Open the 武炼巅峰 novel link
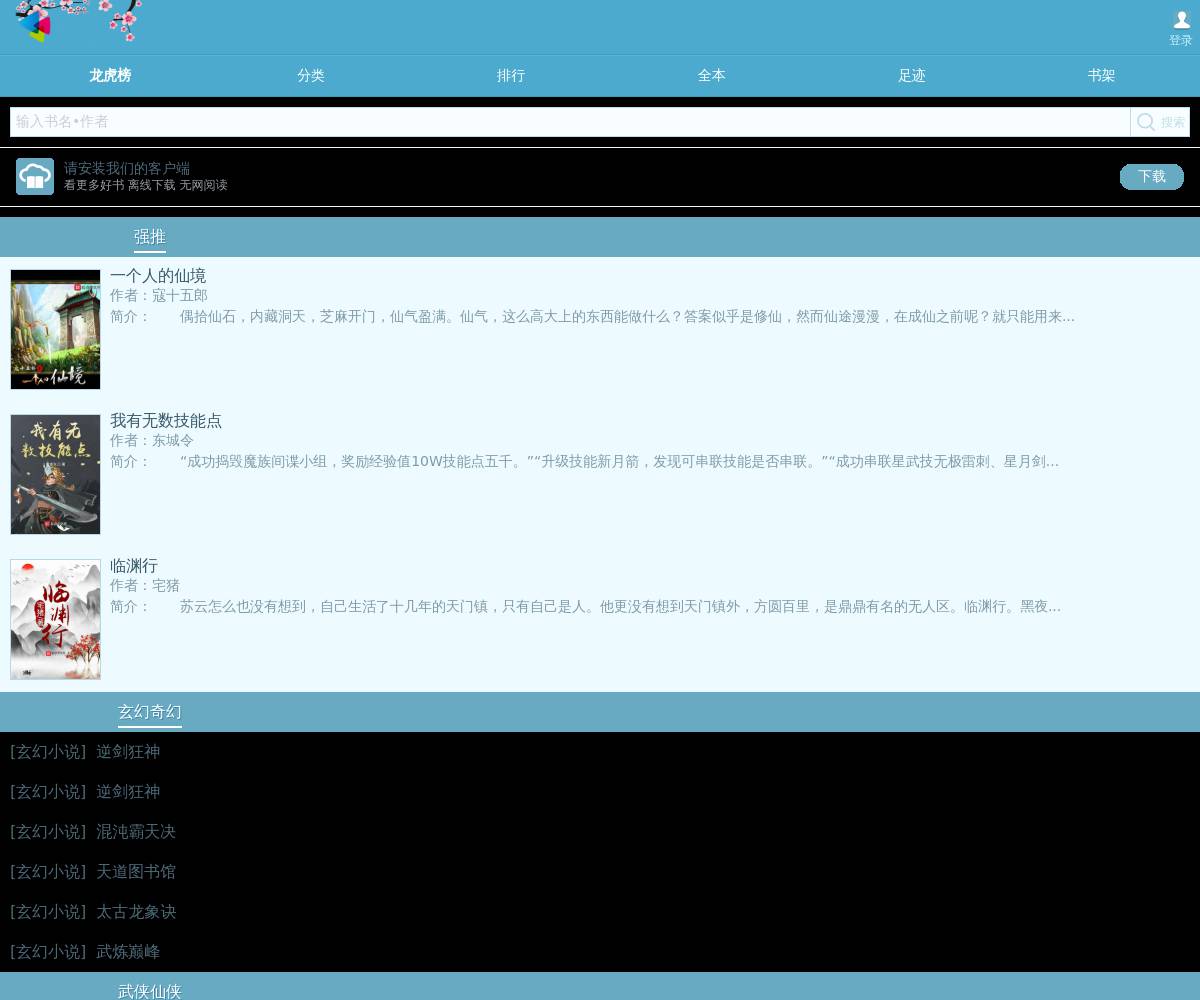 point(128,952)
